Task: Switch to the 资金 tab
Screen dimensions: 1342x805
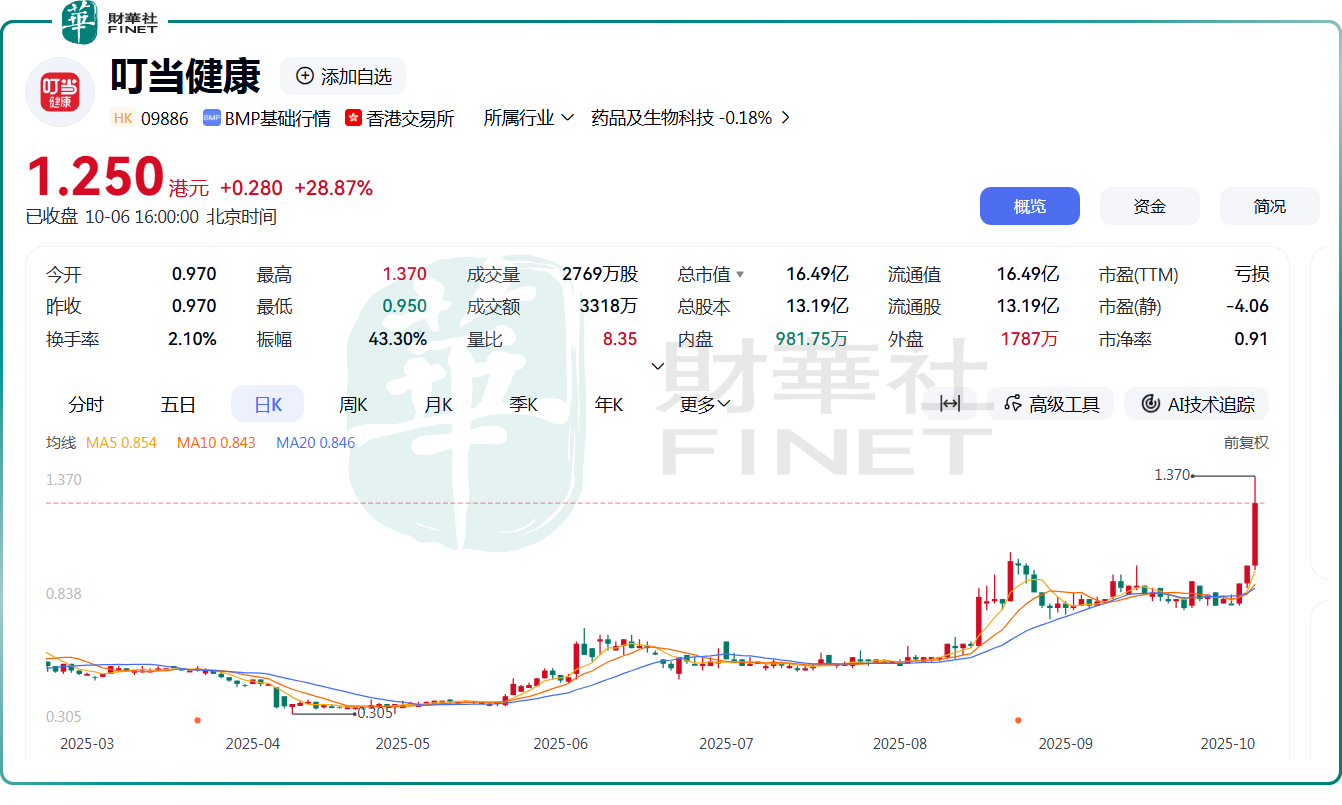Action: click(x=1149, y=206)
